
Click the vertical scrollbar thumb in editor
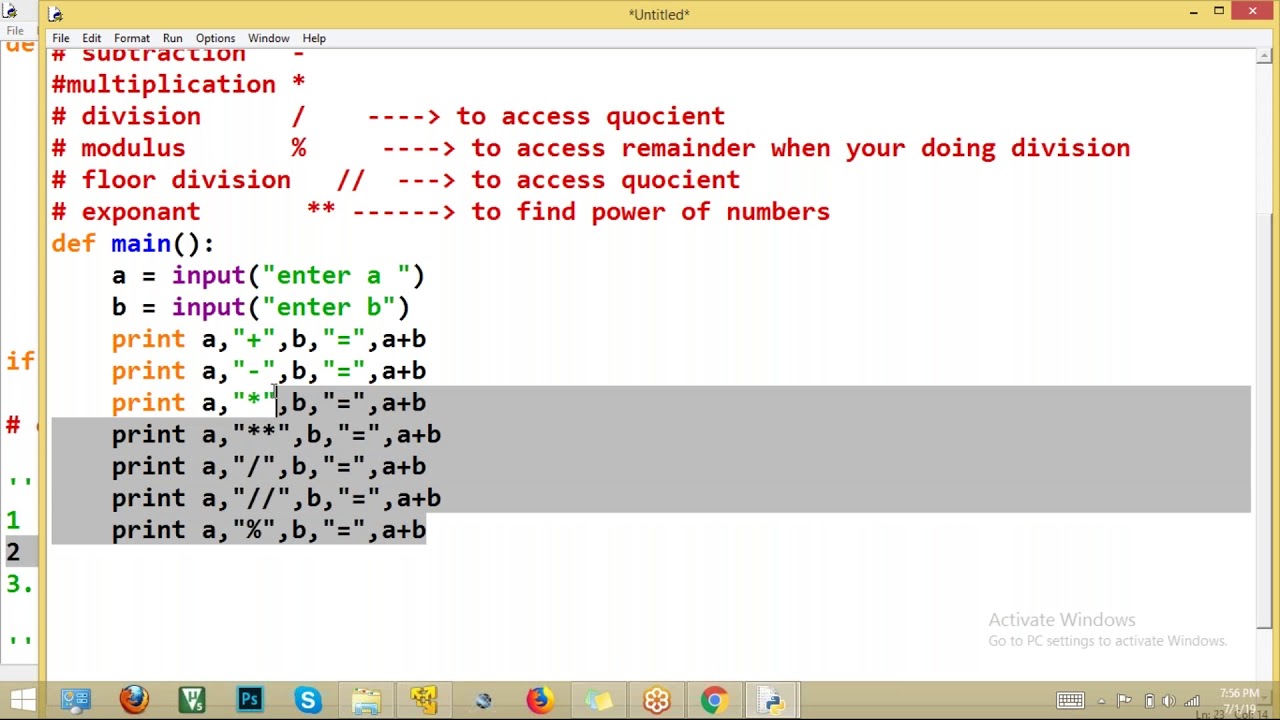[1264, 420]
